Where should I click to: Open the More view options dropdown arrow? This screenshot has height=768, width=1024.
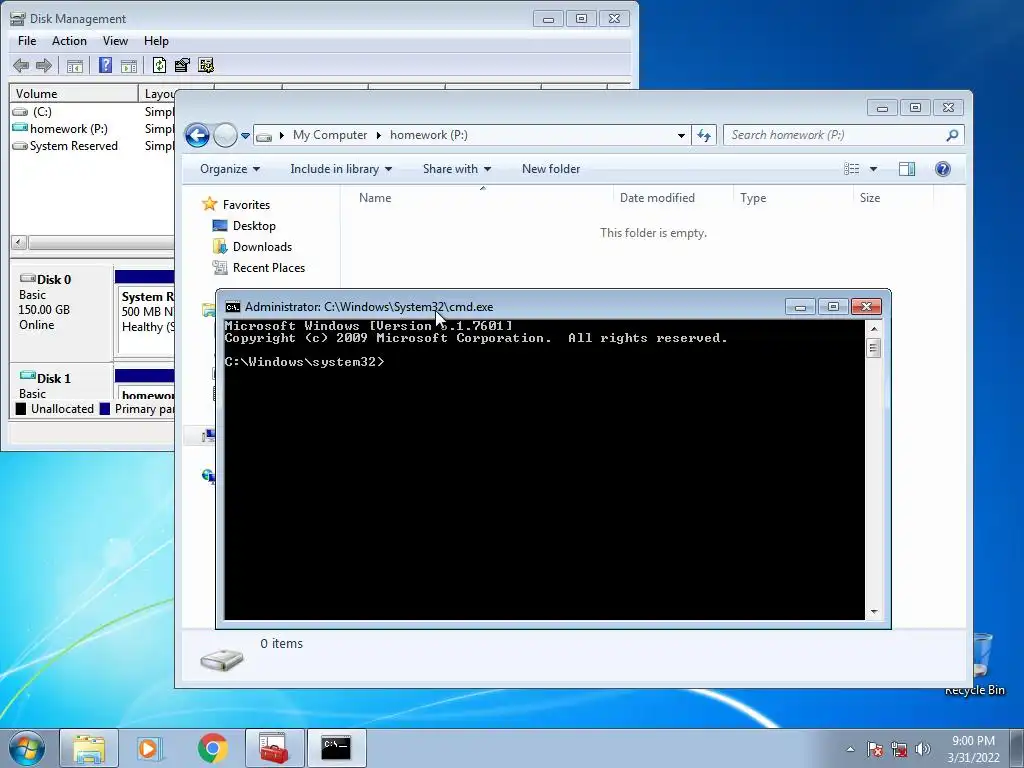coord(873,169)
